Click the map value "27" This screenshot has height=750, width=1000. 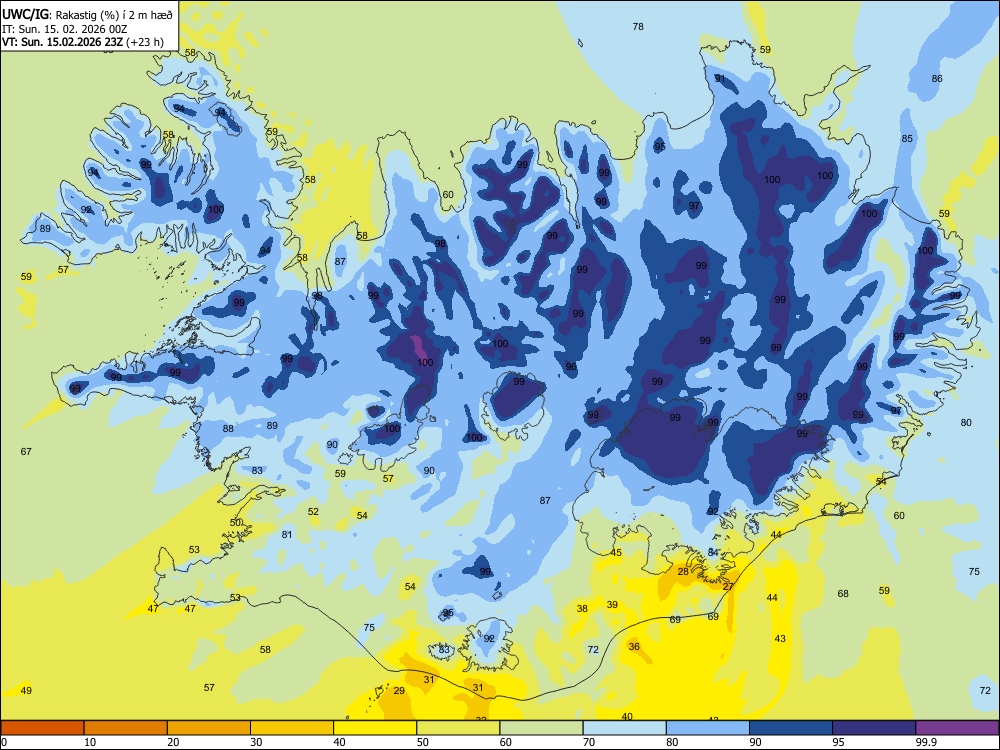pyautogui.click(x=728, y=587)
